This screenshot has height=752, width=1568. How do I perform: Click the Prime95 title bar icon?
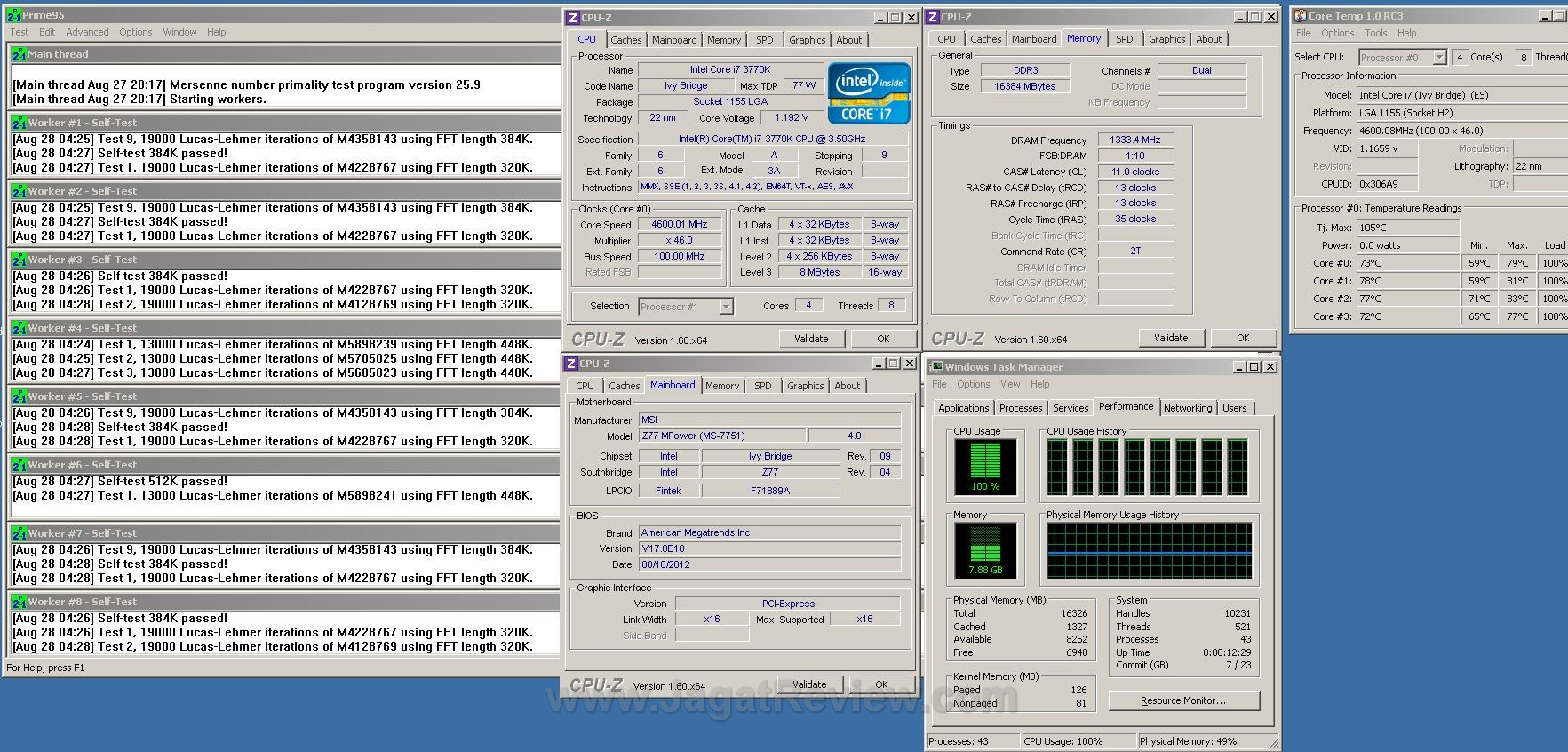coord(13,15)
